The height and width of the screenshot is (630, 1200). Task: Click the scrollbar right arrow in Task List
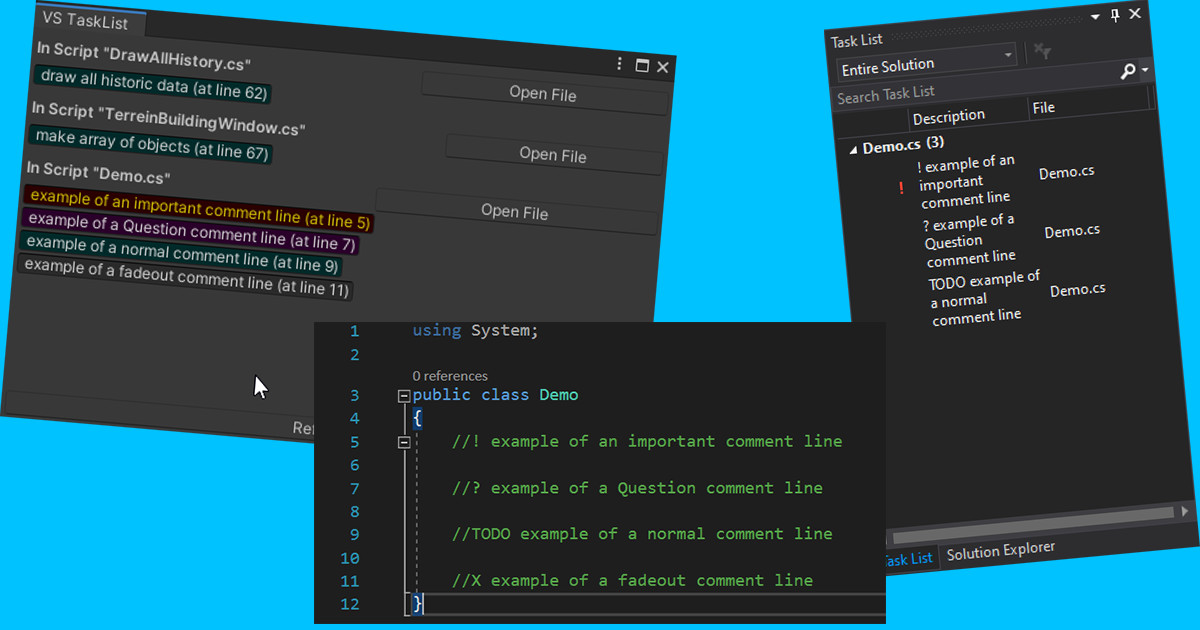(1185, 510)
